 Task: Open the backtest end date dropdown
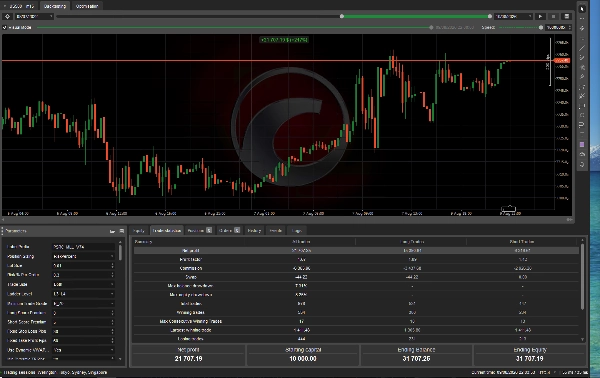tap(513, 16)
